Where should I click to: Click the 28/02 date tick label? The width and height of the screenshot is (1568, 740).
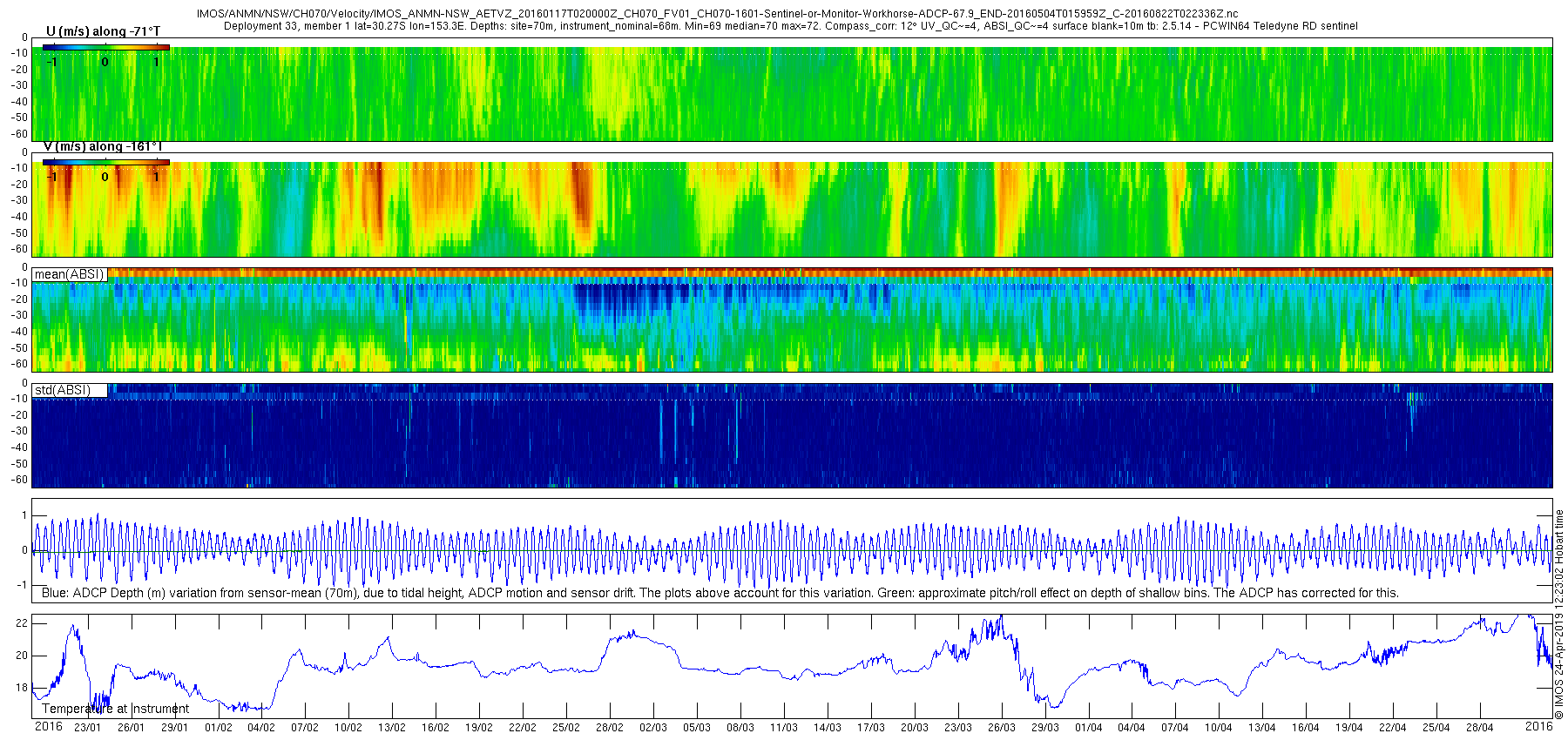click(610, 728)
